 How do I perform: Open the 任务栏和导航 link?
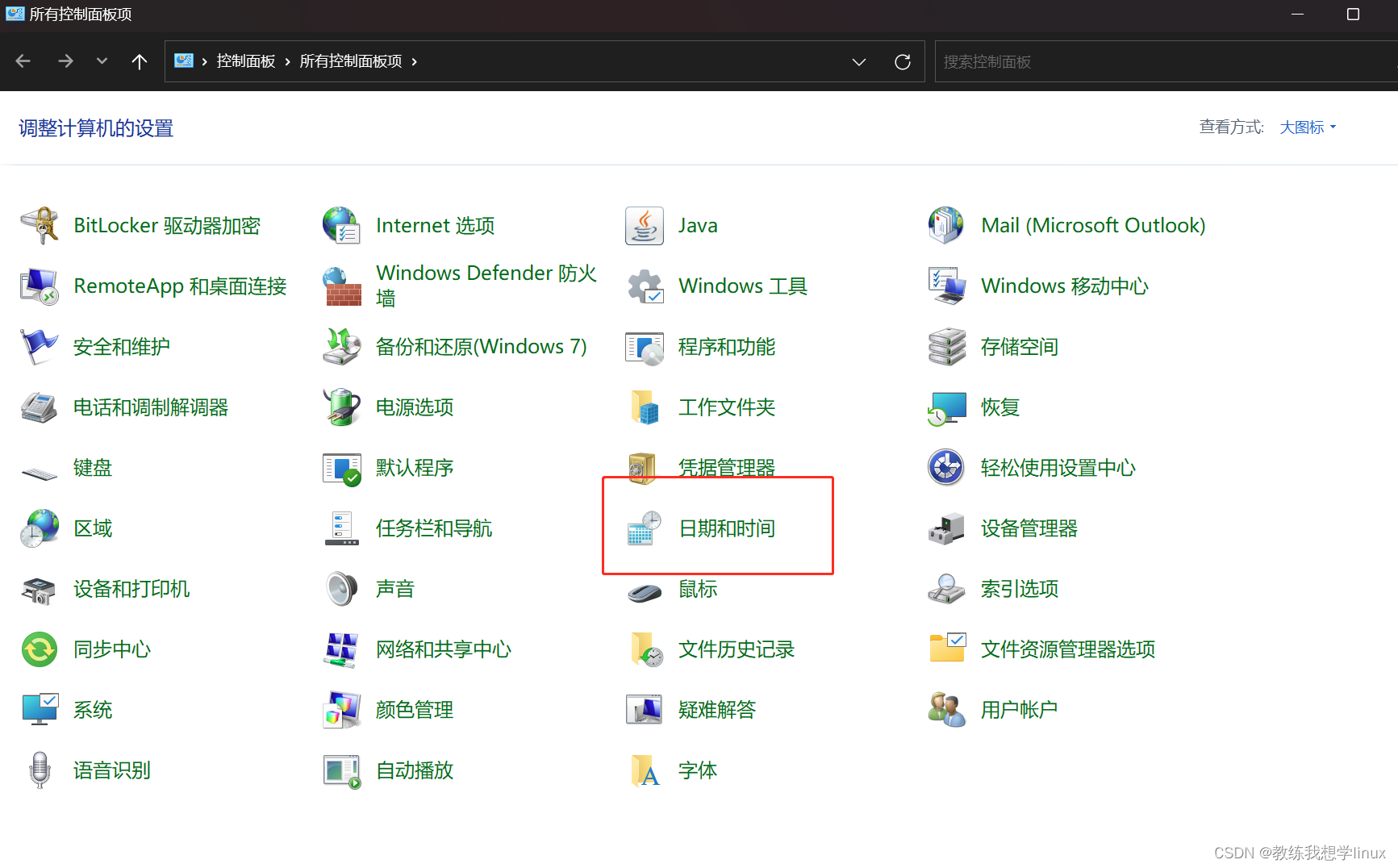[x=434, y=528]
